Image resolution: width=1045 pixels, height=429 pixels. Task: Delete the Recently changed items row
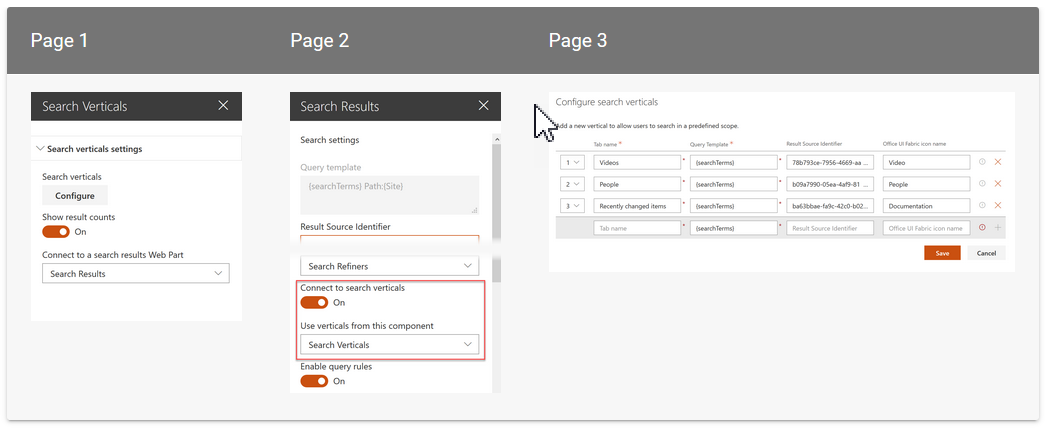click(998, 206)
